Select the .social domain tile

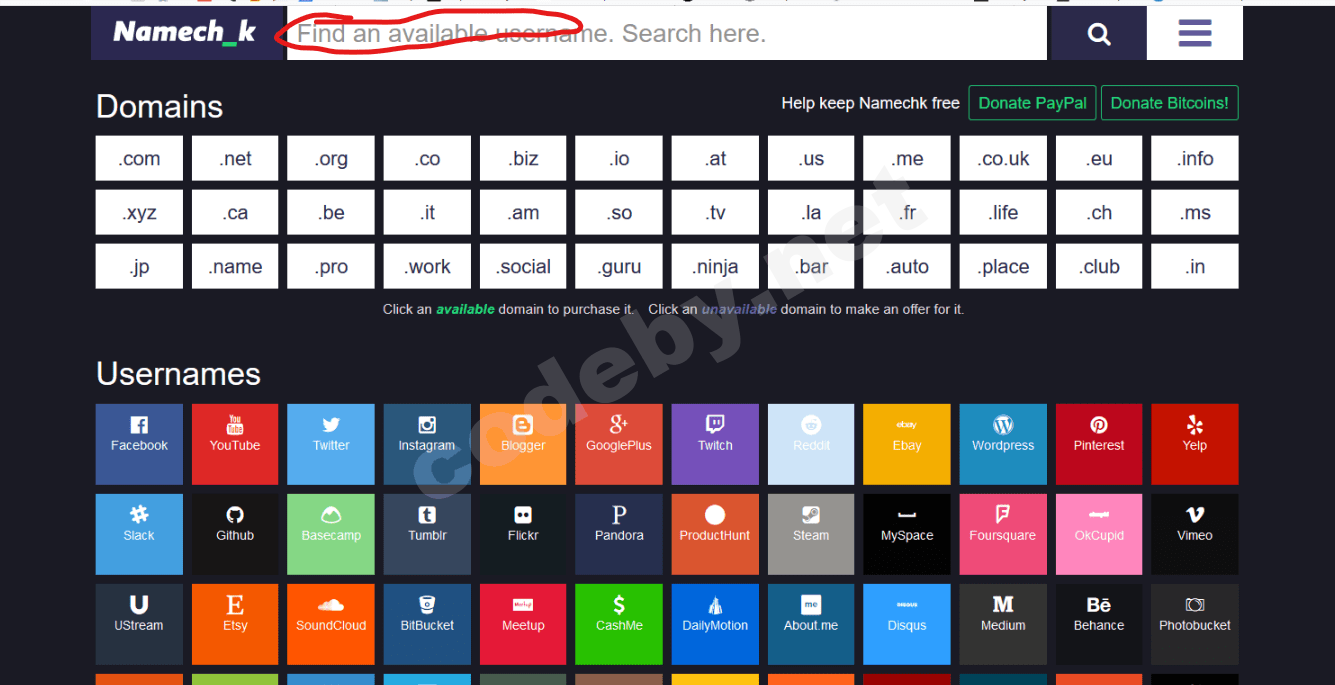(523, 266)
